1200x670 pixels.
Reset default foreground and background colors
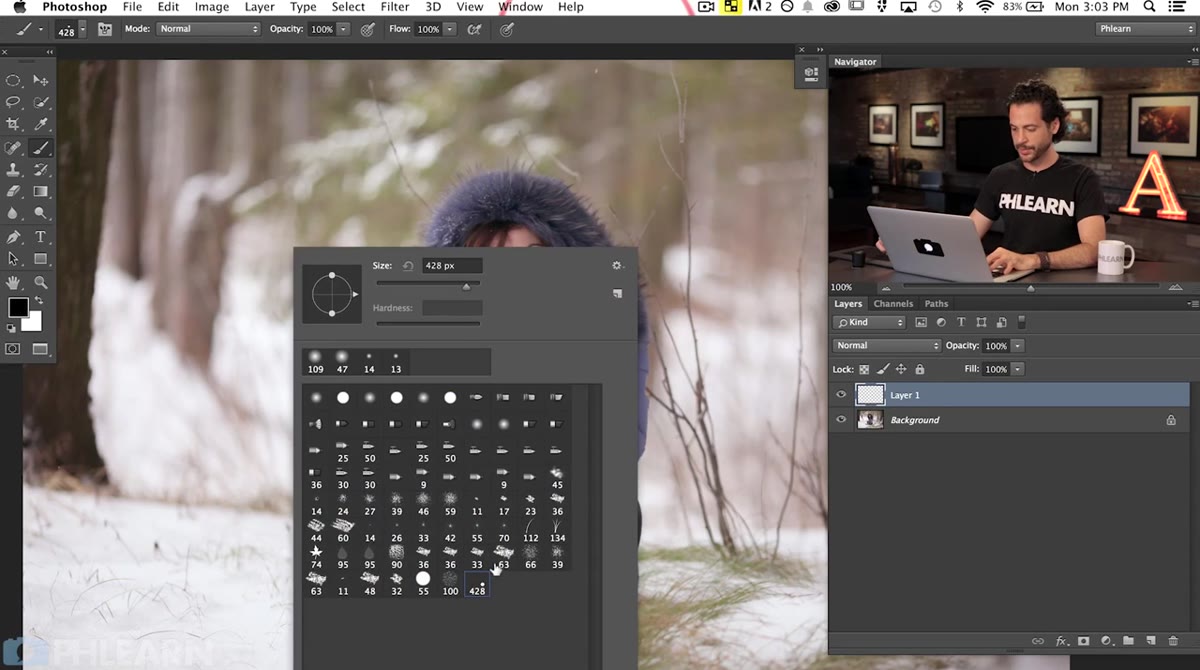[x=12, y=327]
